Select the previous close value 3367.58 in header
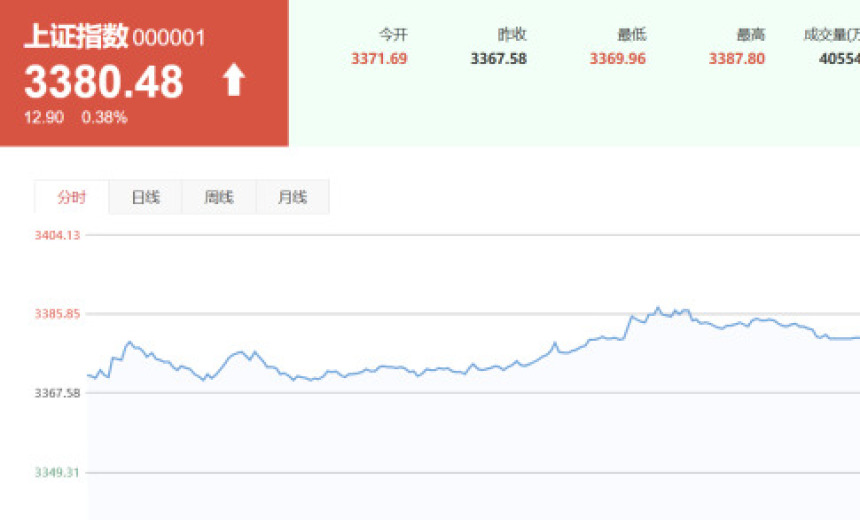860x520 pixels. tap(499, 59)
